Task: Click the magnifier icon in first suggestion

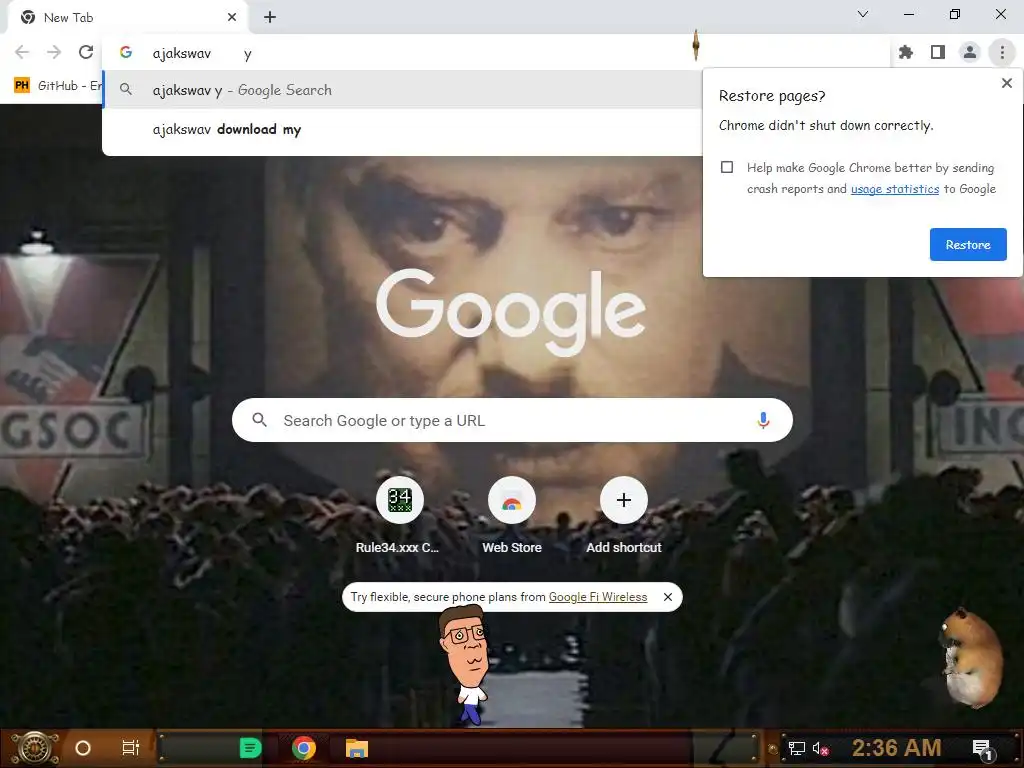Action: tap(126, 89)
